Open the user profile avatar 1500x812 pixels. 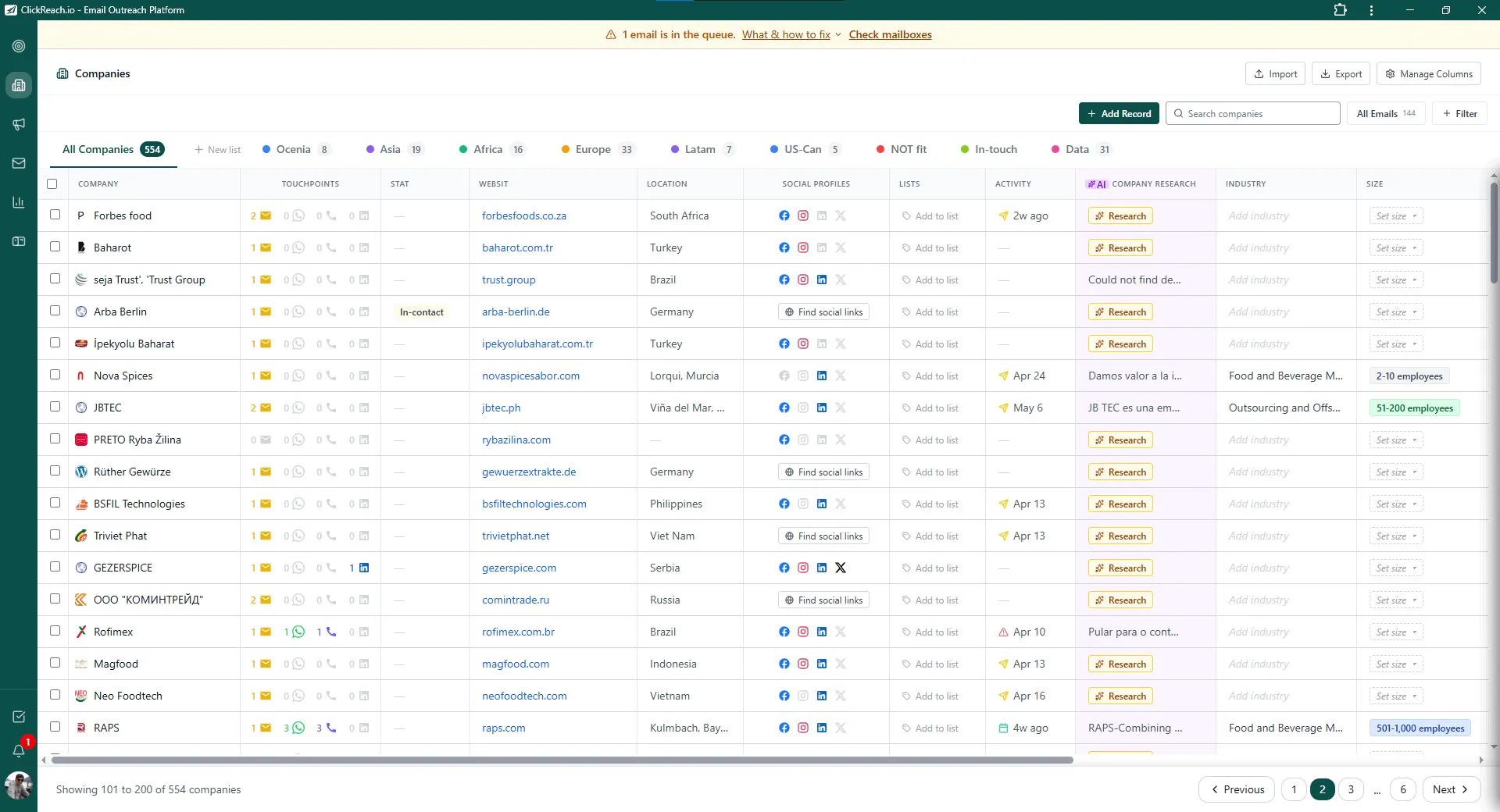(x=19, y=785)
